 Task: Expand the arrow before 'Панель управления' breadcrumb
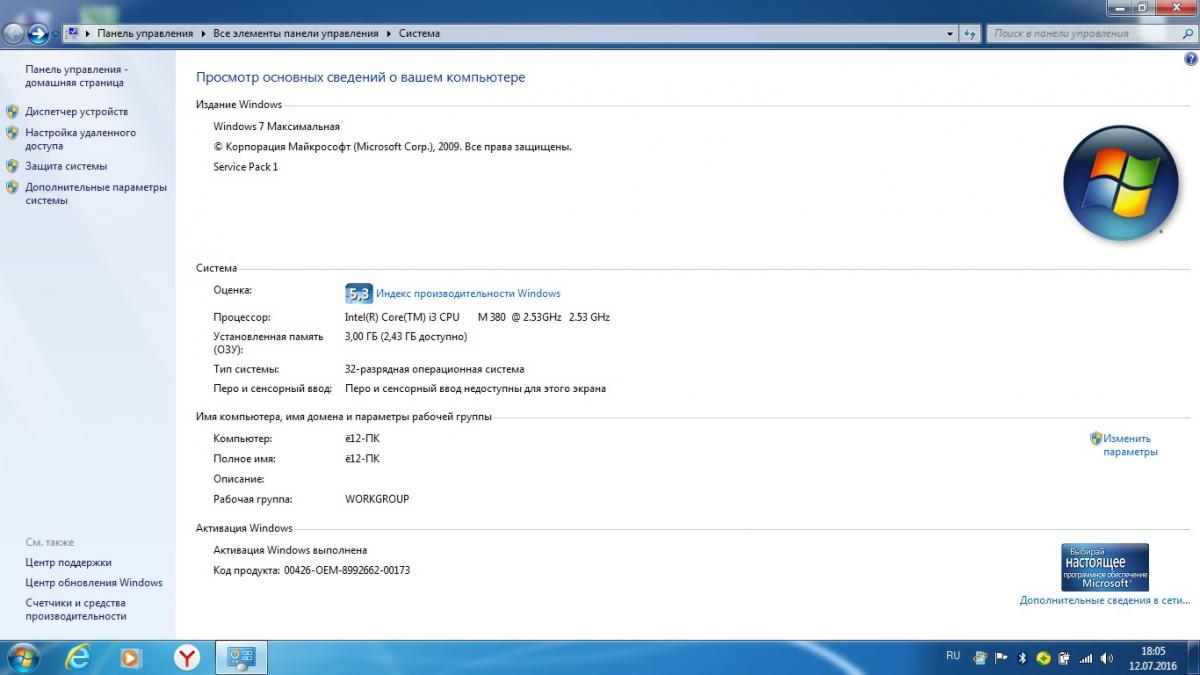88,33
